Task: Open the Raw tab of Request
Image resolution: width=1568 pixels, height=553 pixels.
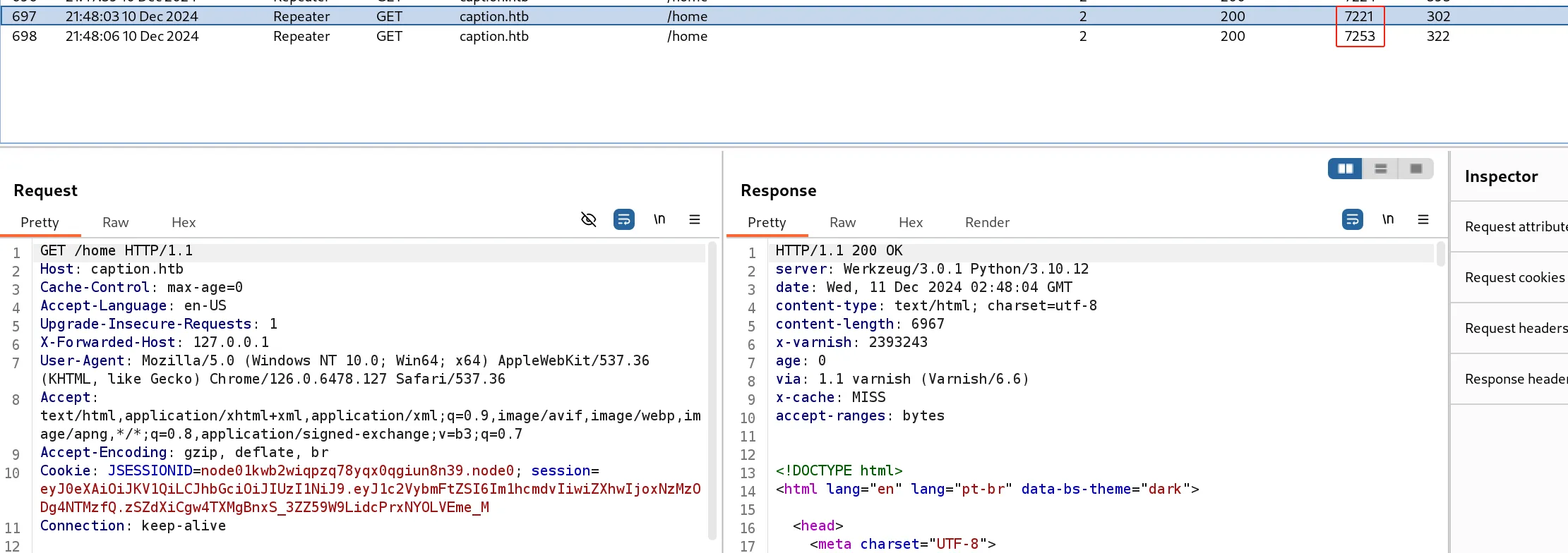Action: coord(116,222)
